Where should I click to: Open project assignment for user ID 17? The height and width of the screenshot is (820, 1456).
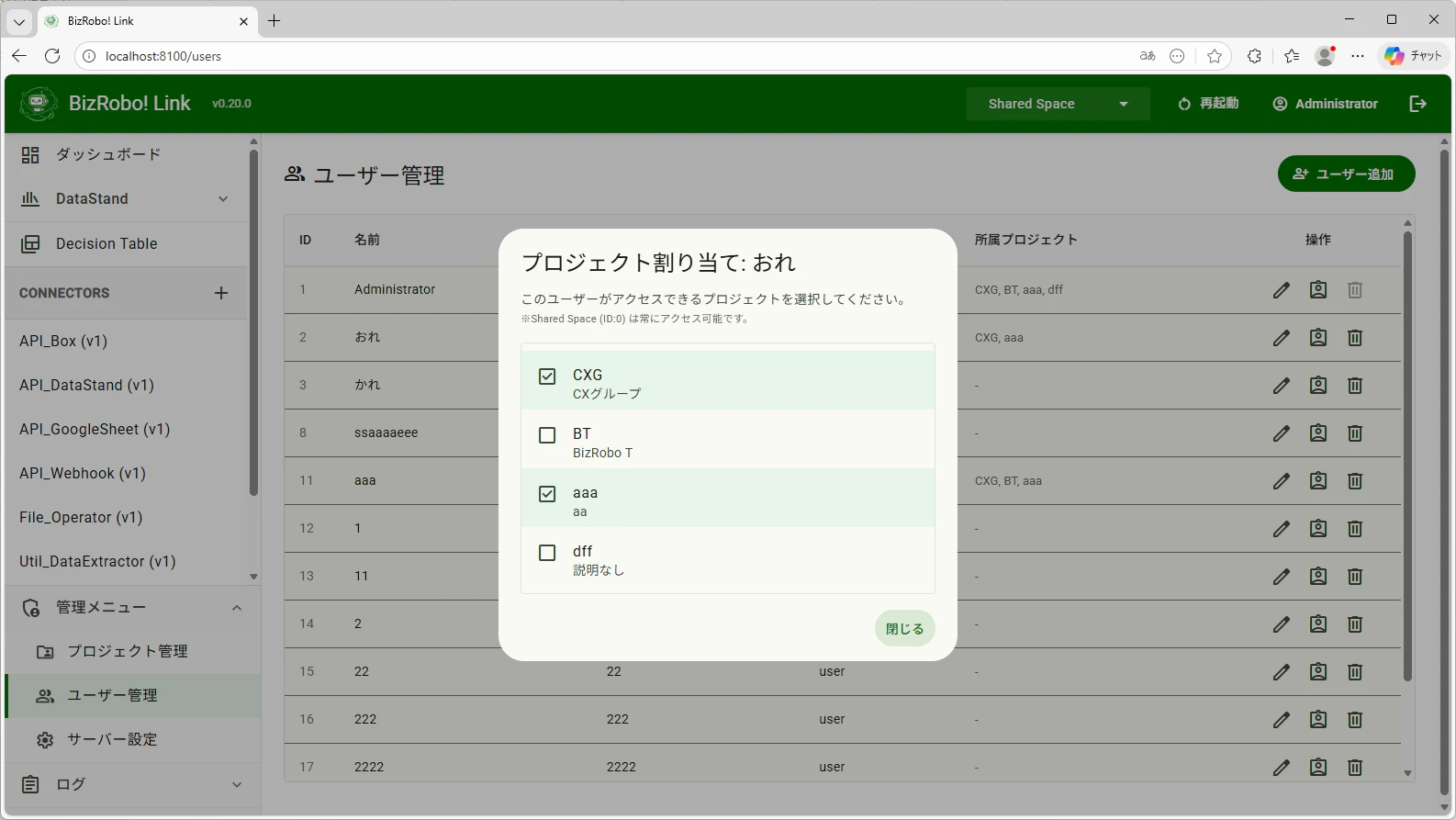pos(1318,768)
